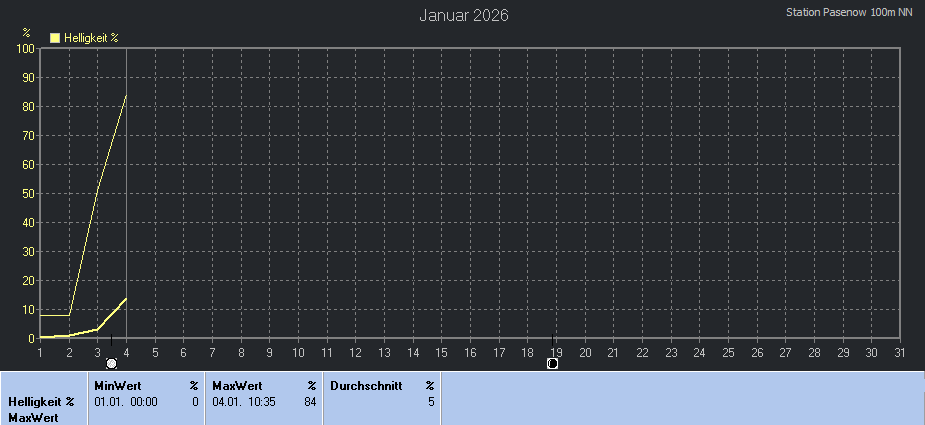Click the Durchschnitt value 5

pos(431,401)
